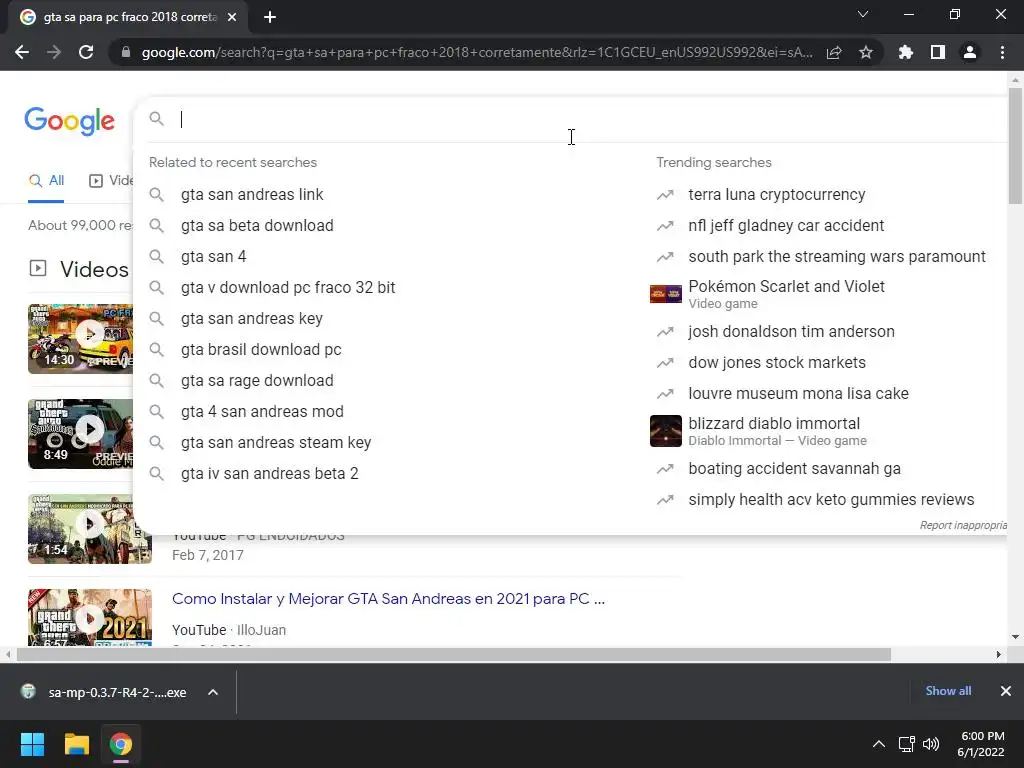Expand the sa-mp download options chevron

[213, 692]
